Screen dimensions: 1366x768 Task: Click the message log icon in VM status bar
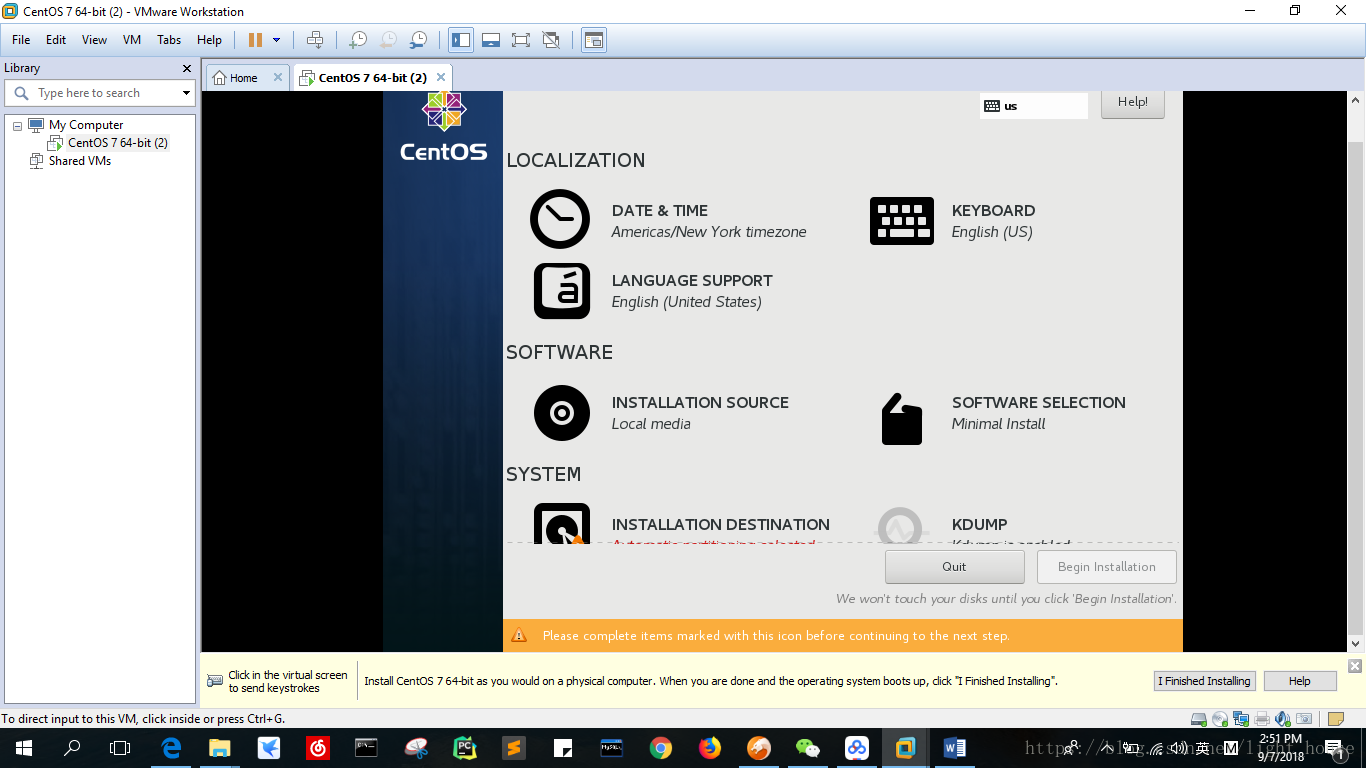point(1335,719)
